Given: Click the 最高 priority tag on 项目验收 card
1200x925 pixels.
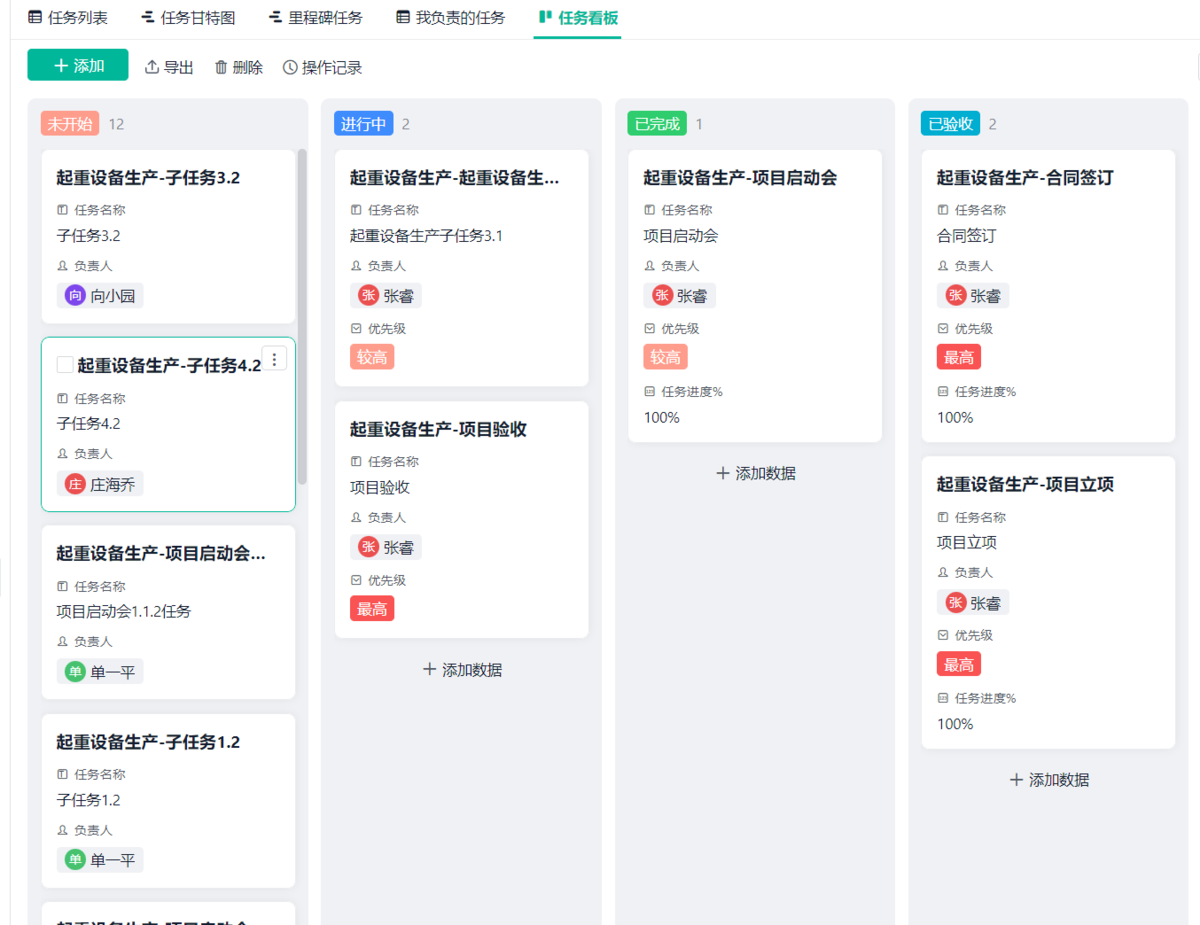Looking at the screenshot, I should [372, 607].
